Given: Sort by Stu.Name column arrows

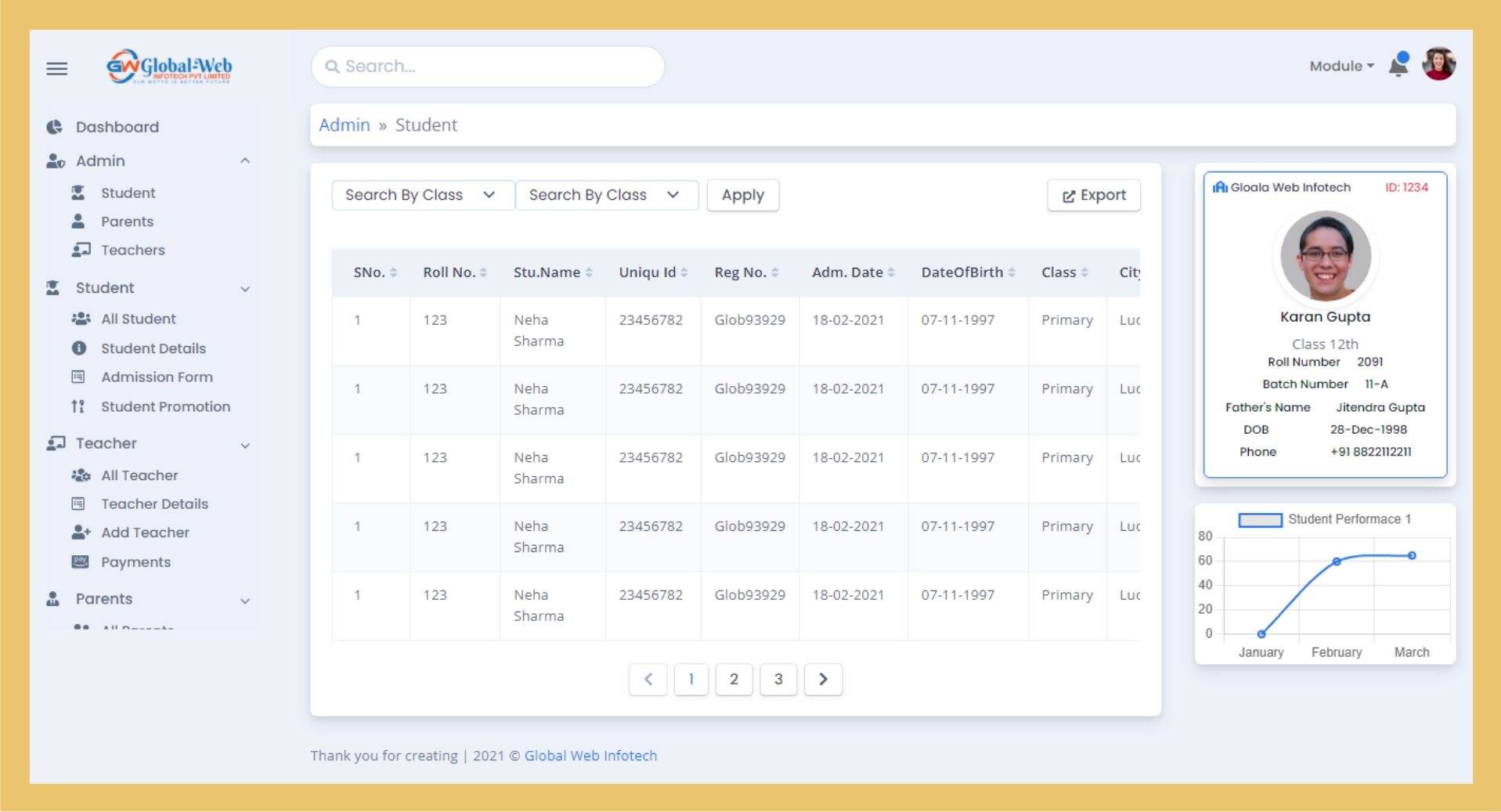Looking at the screenshot, I should pos(589,272).
